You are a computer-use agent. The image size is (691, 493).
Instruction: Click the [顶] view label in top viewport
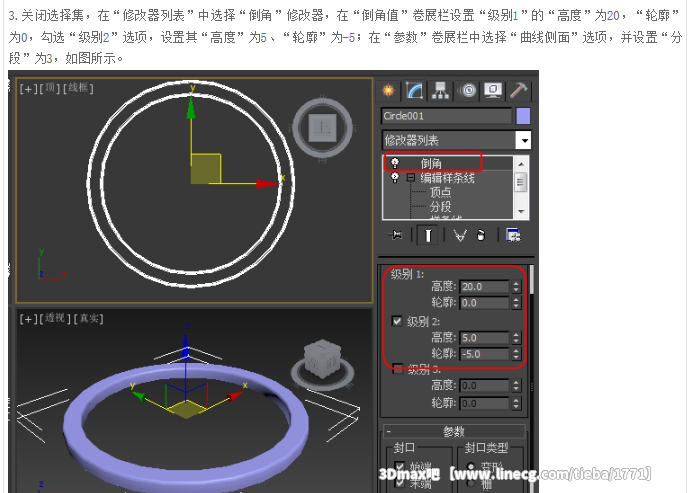(x=50, y=88)
